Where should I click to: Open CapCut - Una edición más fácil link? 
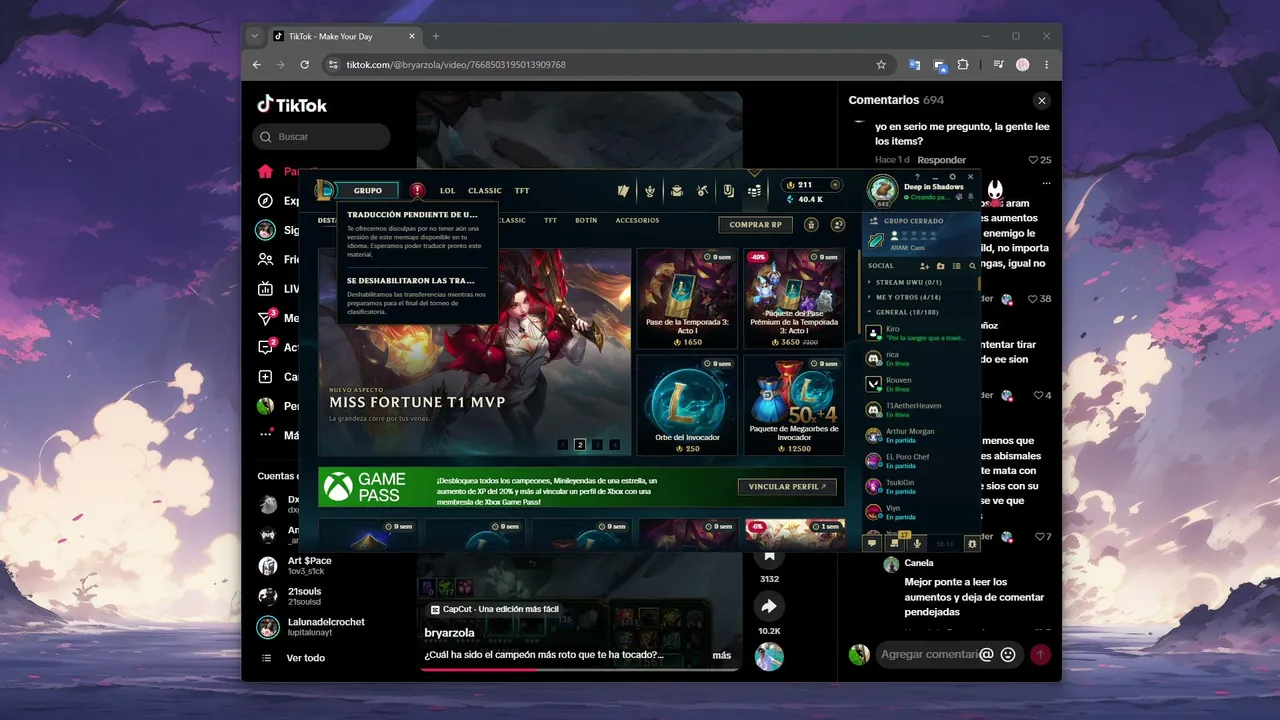[x=495, y=609]
